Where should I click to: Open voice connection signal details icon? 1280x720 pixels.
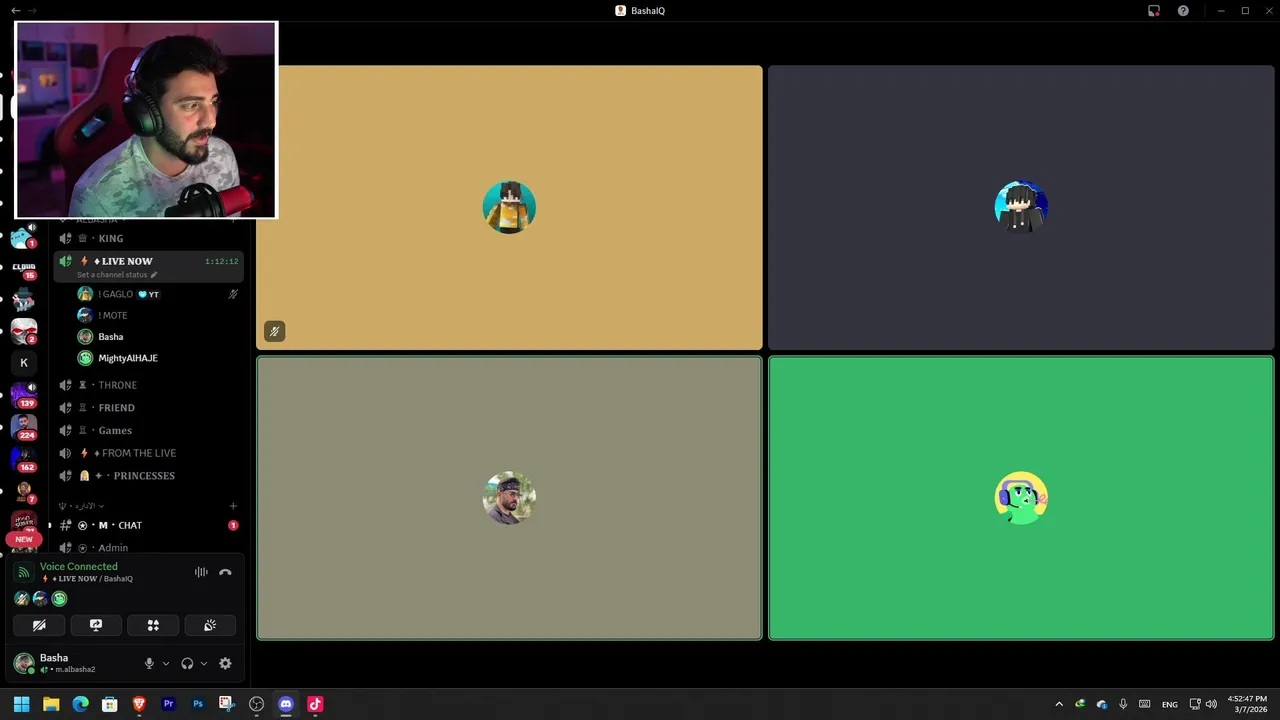point(24,572)
